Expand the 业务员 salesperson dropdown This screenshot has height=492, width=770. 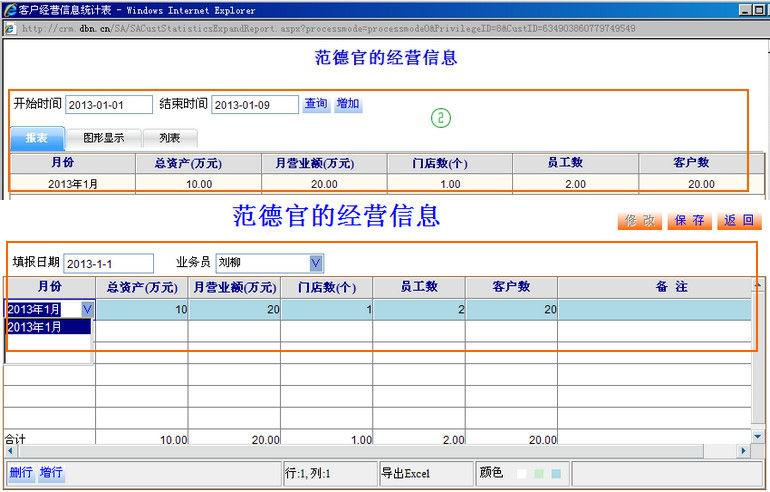pyautogui.click(x=316, y=263)
